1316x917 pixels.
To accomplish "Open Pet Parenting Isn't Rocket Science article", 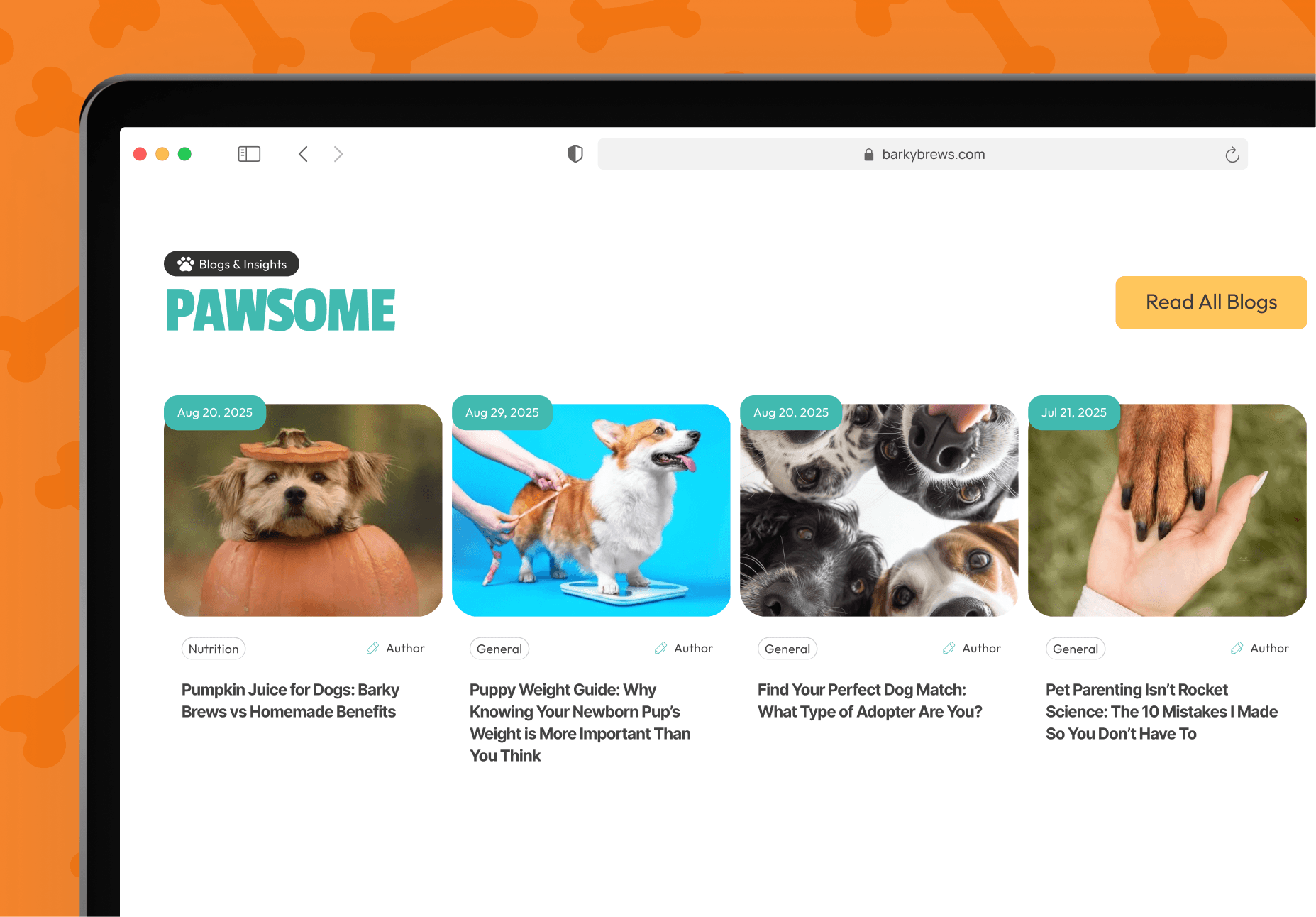I will click(1161, 712).
